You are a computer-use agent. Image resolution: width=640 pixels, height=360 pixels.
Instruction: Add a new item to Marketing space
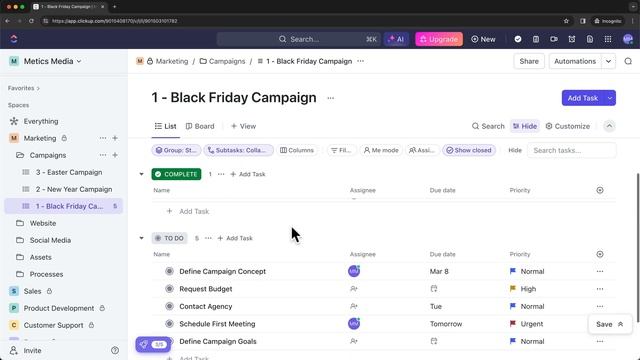coord(115,138)
